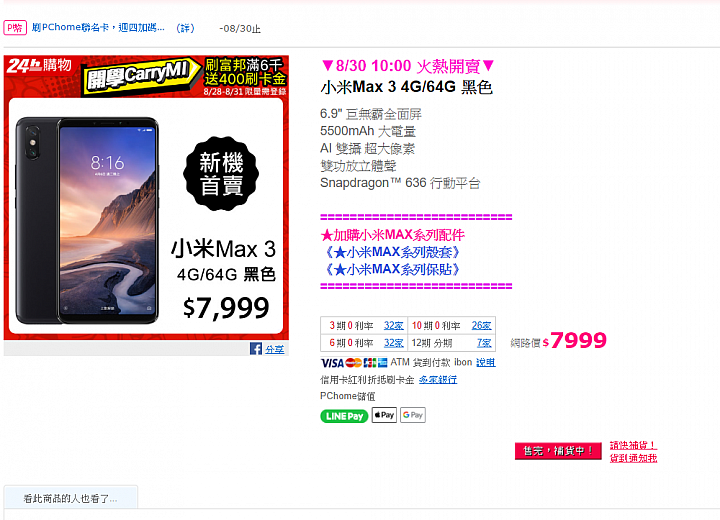Click the Apple Pay icon
The height and width of the screenshot is (520, 720).
(x=384, y=415)
